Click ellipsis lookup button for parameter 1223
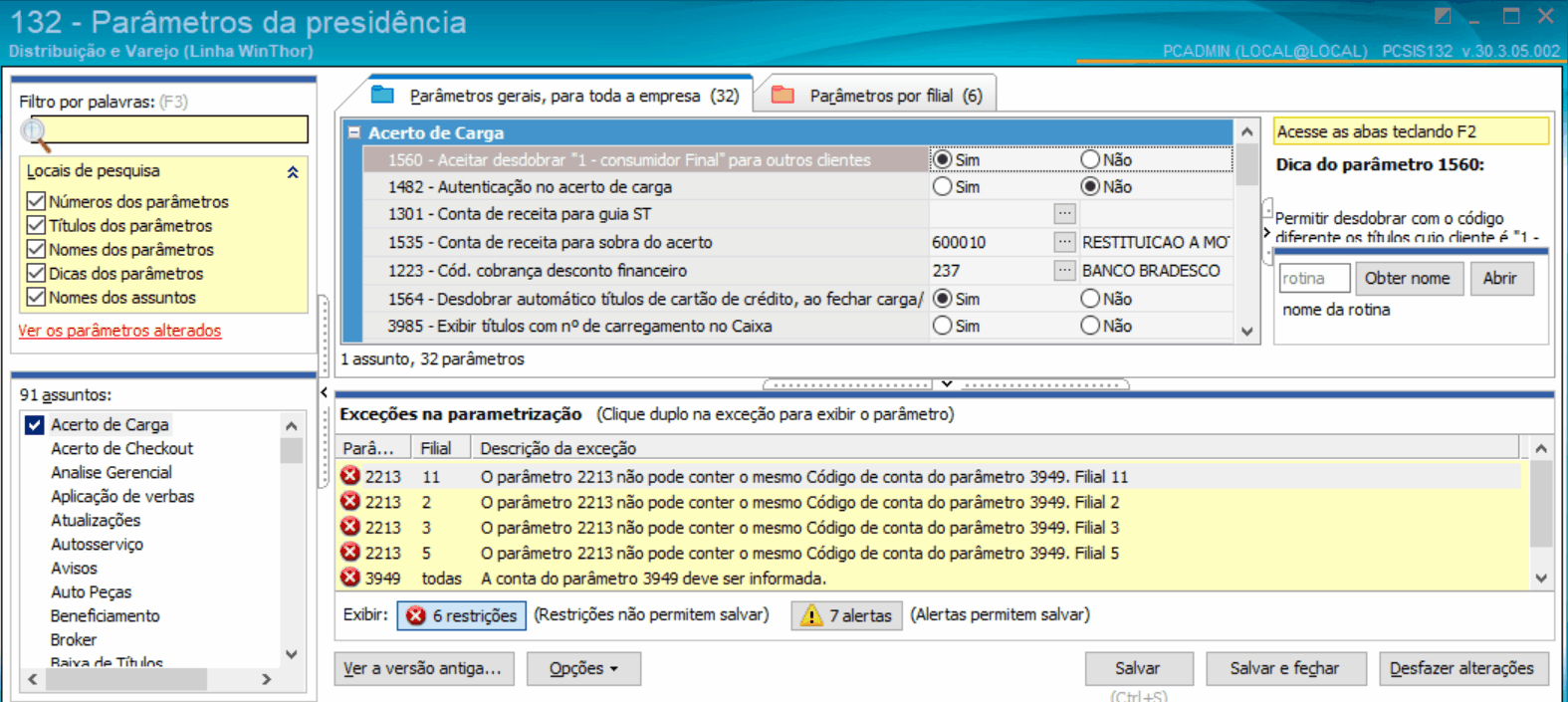 click(1065, 270)
